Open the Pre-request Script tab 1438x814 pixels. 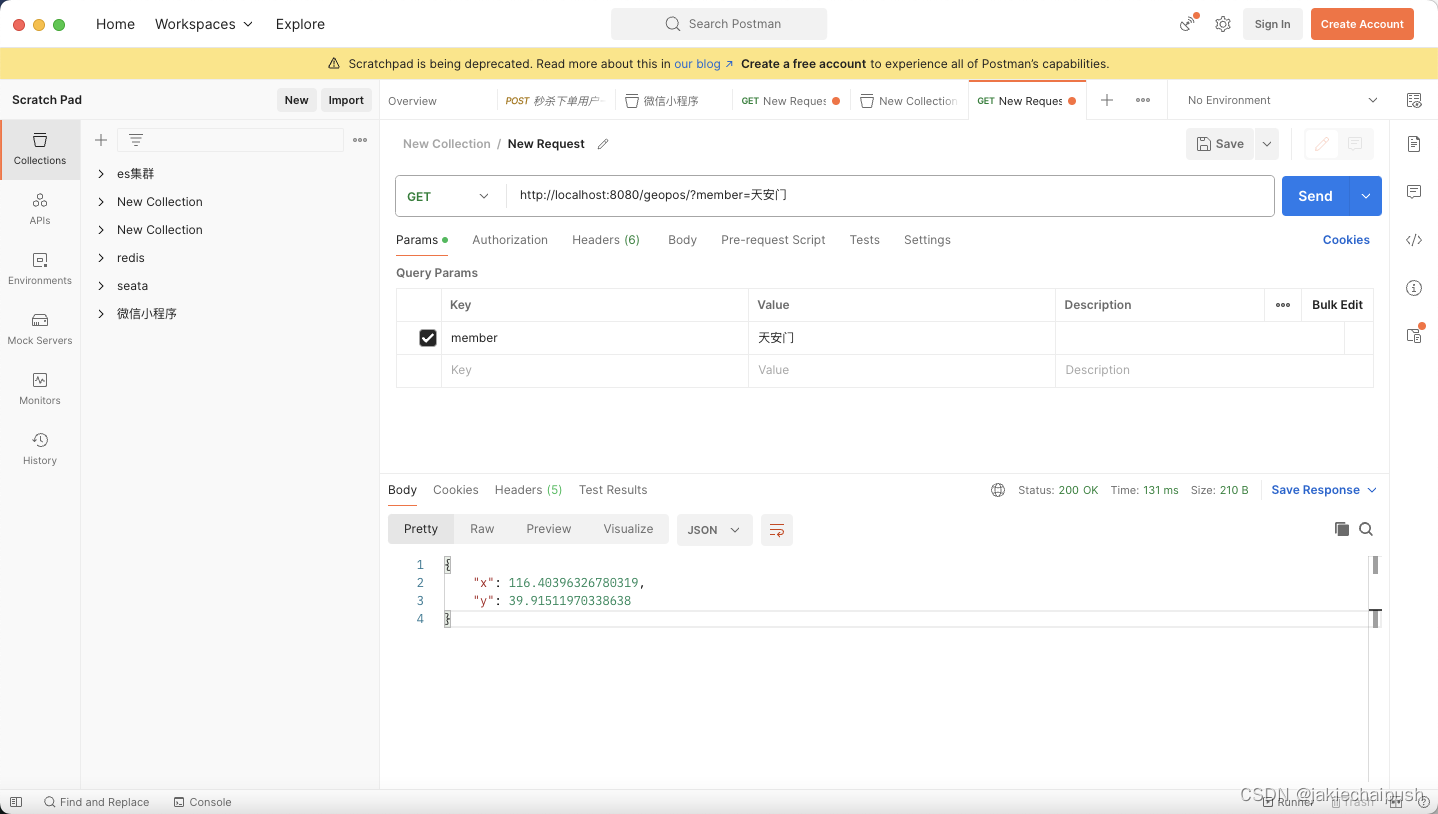(773, 240)
